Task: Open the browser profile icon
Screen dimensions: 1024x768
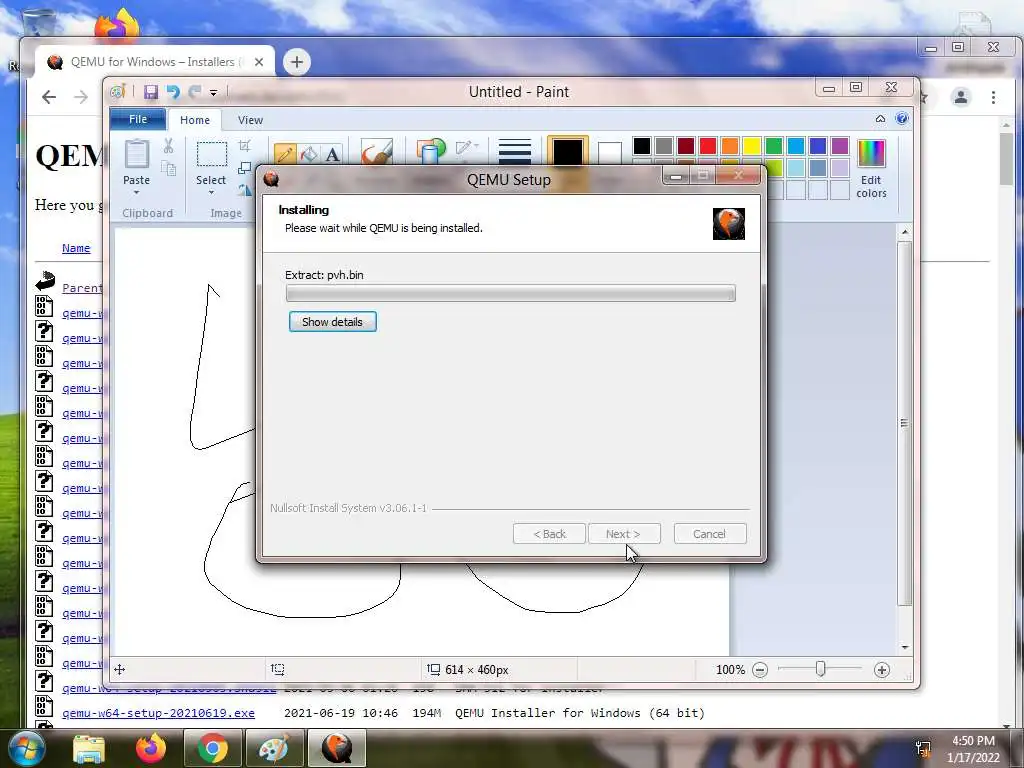Action: (x=961, y=97)
